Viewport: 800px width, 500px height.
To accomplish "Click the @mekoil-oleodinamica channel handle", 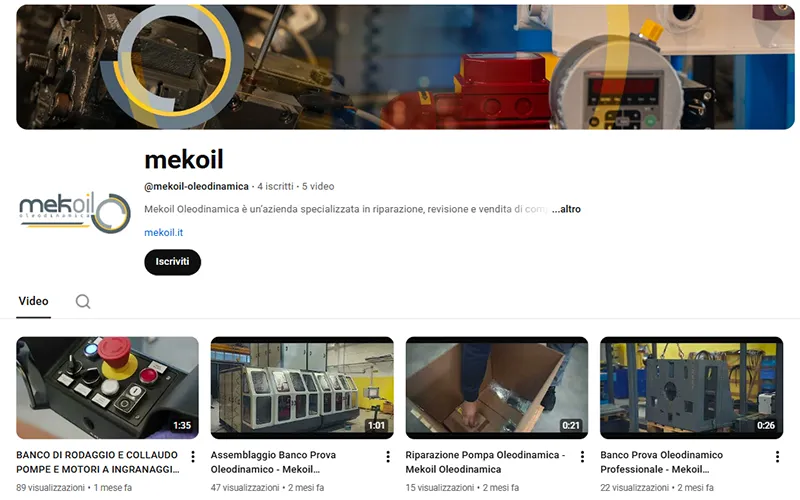I will tap(196, 186).
